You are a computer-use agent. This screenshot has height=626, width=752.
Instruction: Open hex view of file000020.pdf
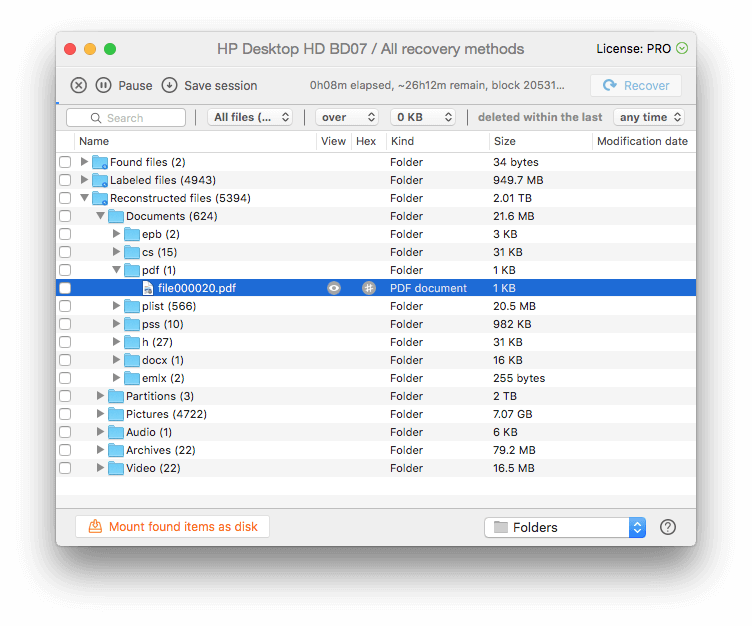click(368, 288)
